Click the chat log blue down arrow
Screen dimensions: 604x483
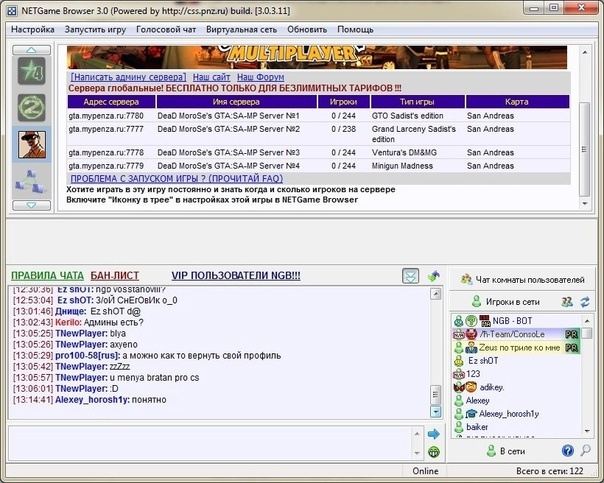(436, 412)
